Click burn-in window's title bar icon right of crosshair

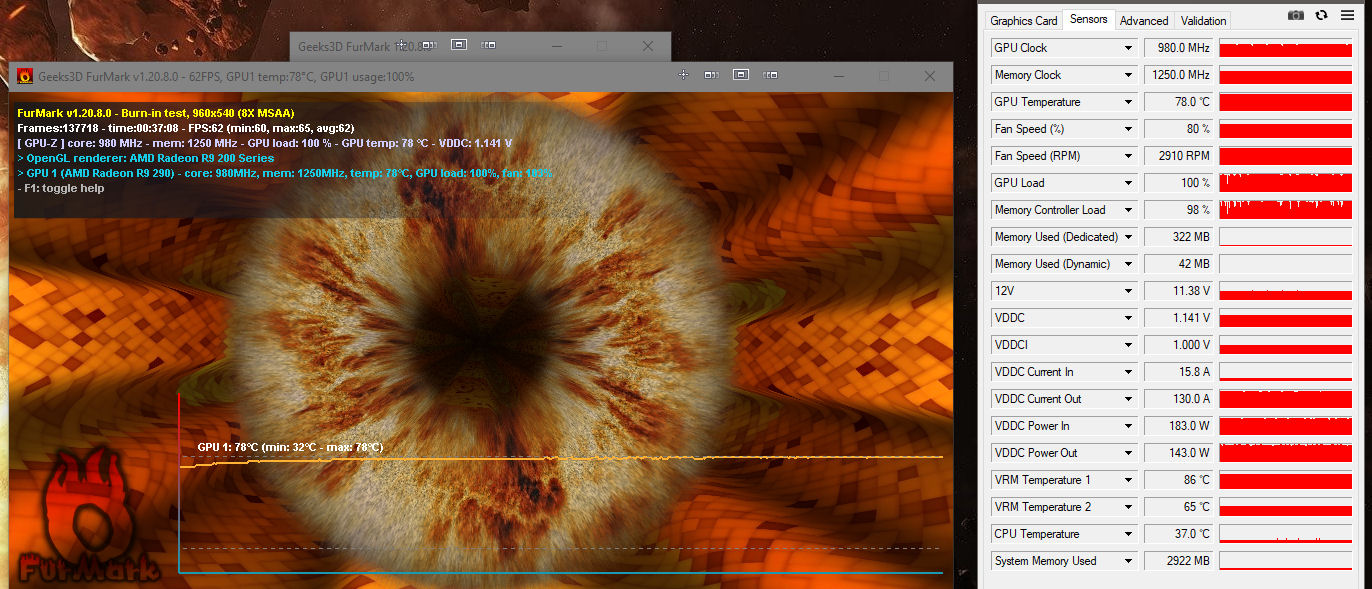click(712, 75)
